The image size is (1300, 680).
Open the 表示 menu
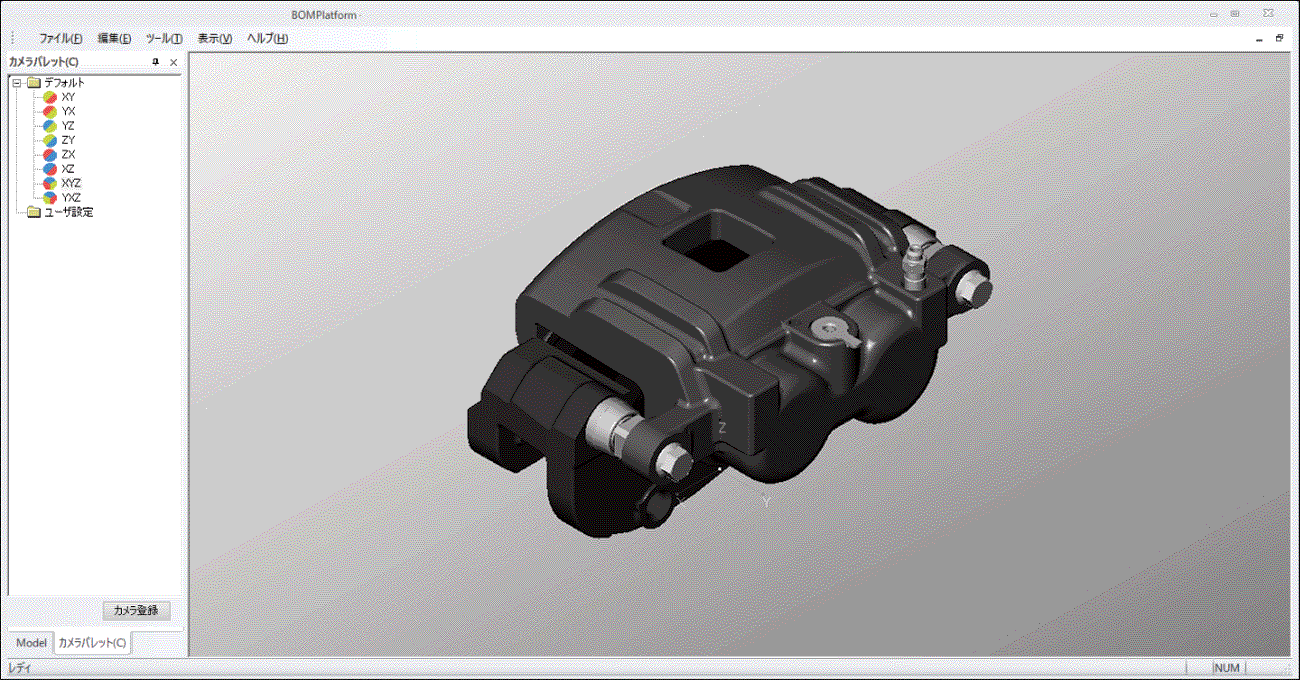214,39
